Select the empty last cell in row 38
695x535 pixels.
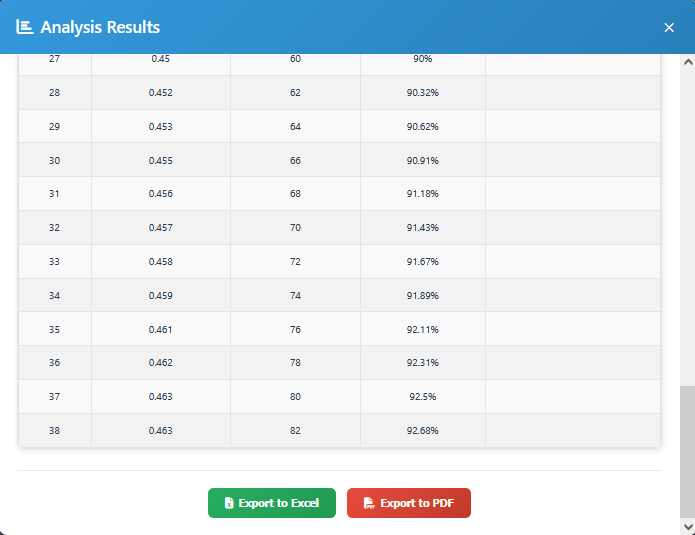[572, 431]
